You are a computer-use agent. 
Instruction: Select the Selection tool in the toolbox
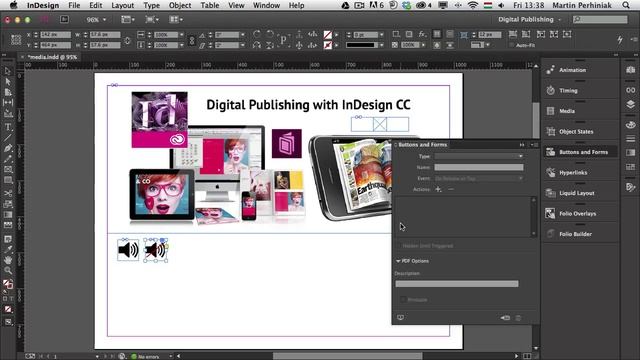click(x=8, y=71)
